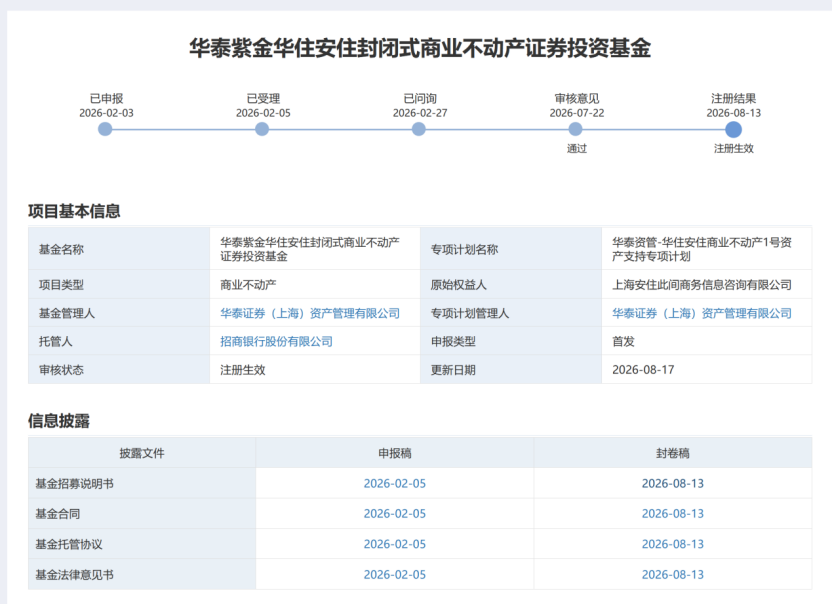
Task: Click the 注册结果 step label
Action: pos(733,99)
